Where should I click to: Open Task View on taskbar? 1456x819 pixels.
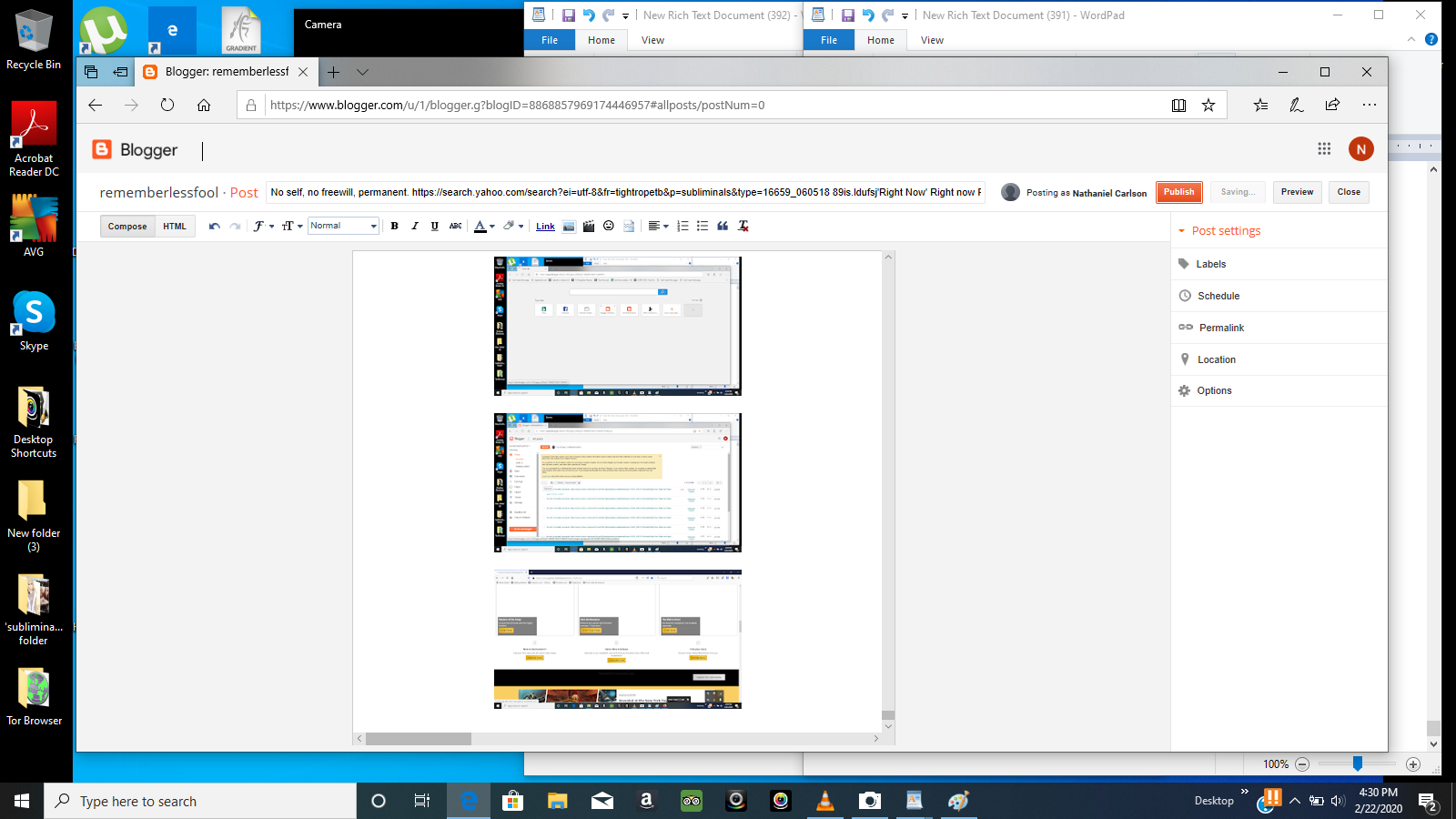(422, 801)
